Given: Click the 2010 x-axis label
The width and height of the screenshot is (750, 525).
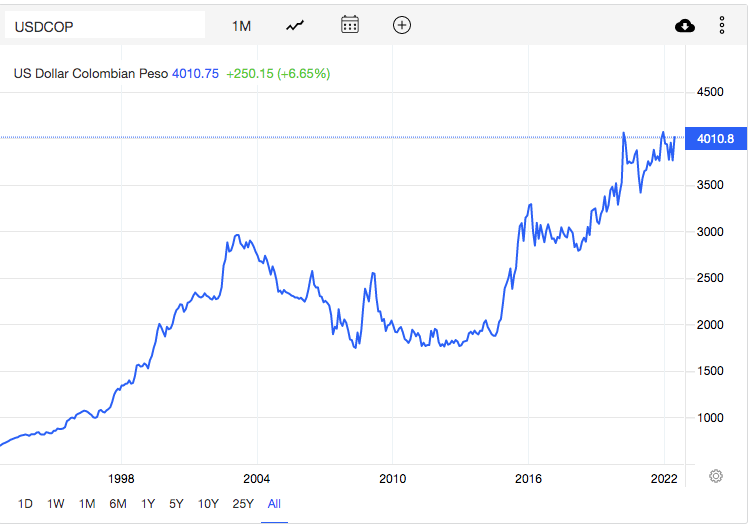Looking at the screenshot, I should click(392, 479).
